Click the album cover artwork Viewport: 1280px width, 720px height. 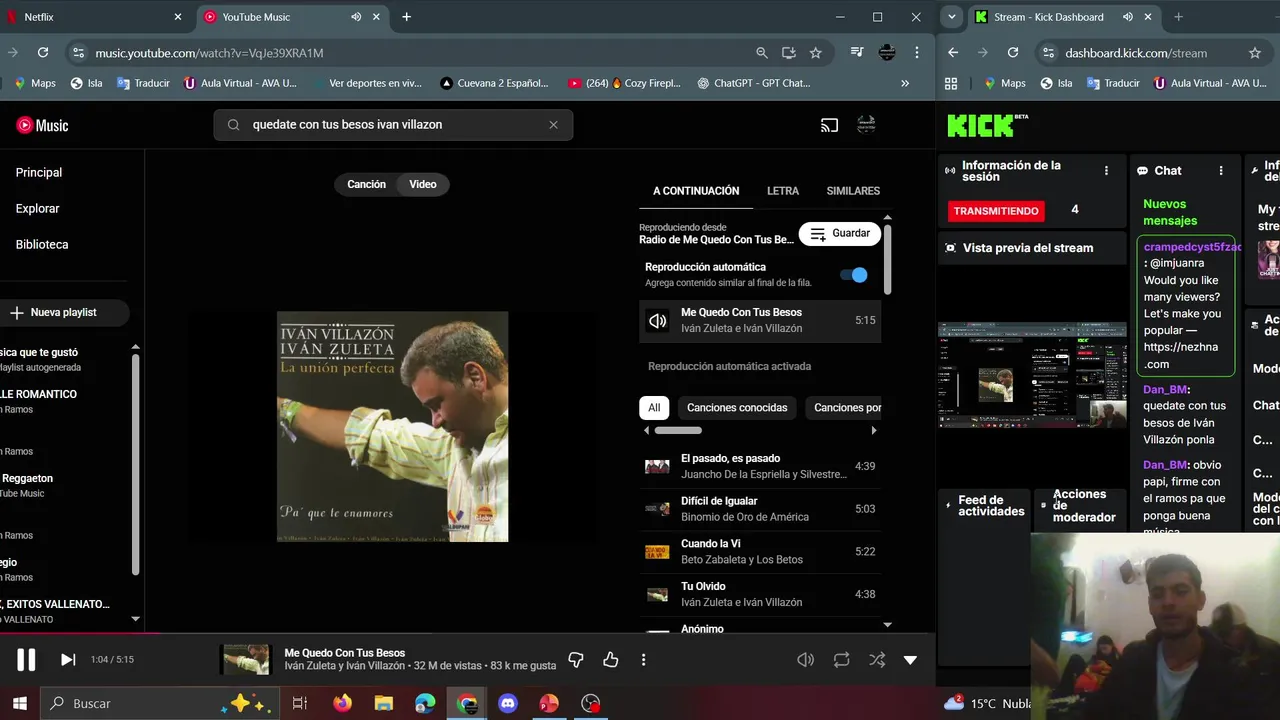392,427
